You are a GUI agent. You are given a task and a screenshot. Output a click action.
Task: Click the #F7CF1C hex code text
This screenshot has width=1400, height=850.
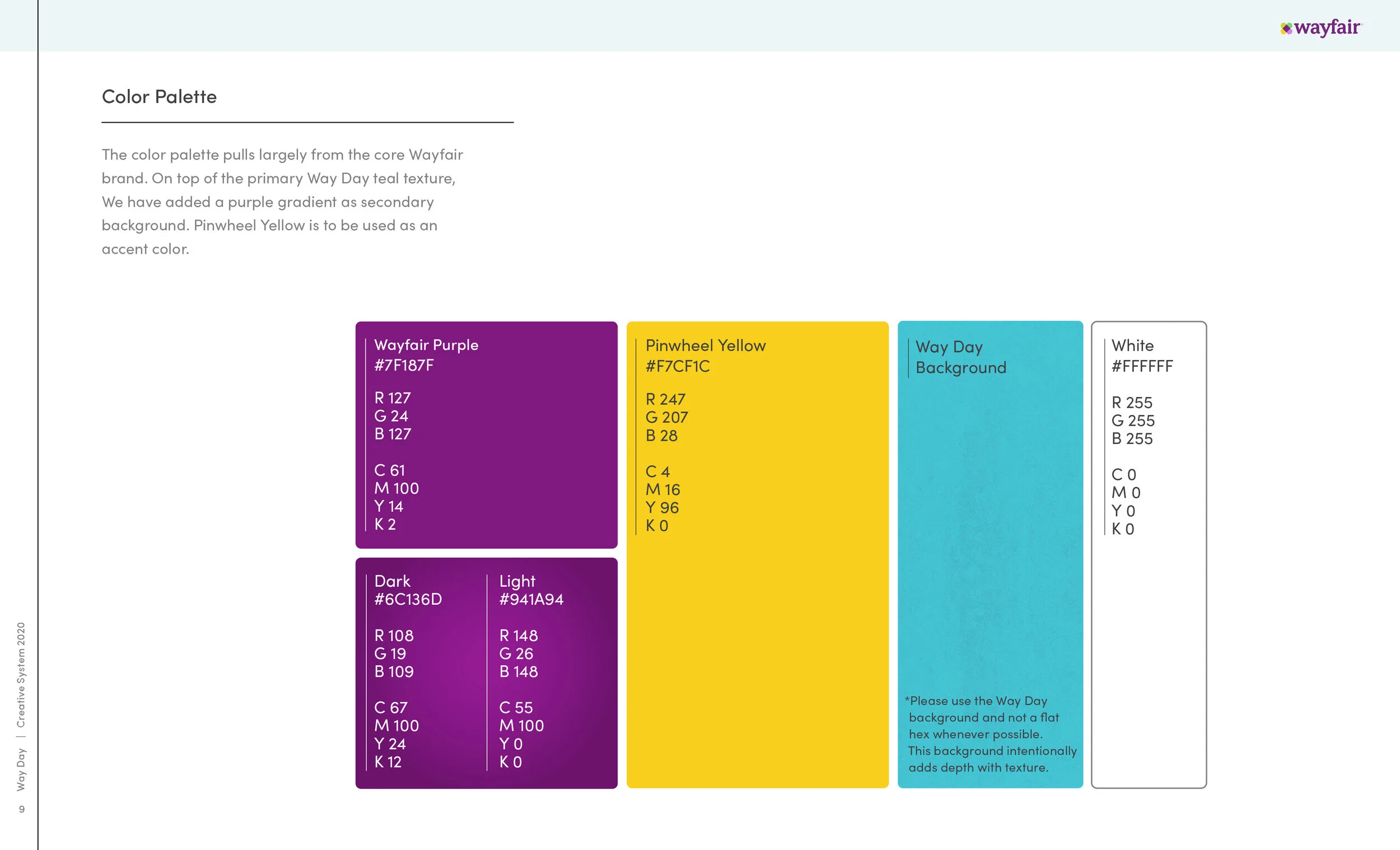click(677, 366)
